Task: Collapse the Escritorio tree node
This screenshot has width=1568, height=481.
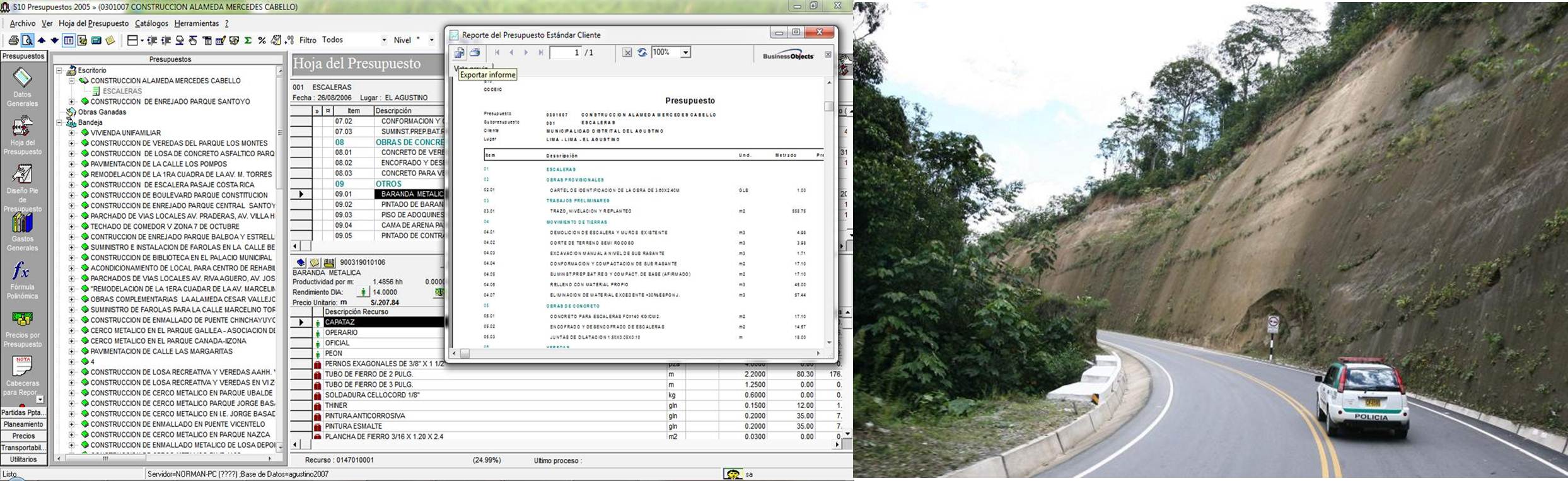Action: click(59, 71)
